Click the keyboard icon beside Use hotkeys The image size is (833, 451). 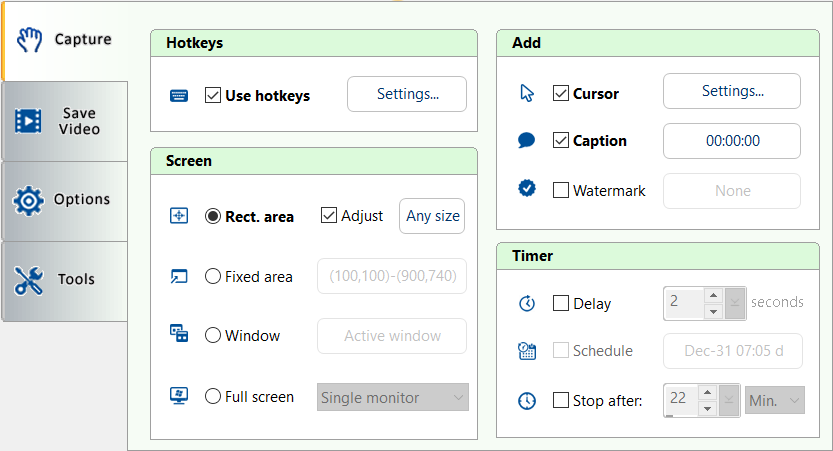click(x=179, y=96)
